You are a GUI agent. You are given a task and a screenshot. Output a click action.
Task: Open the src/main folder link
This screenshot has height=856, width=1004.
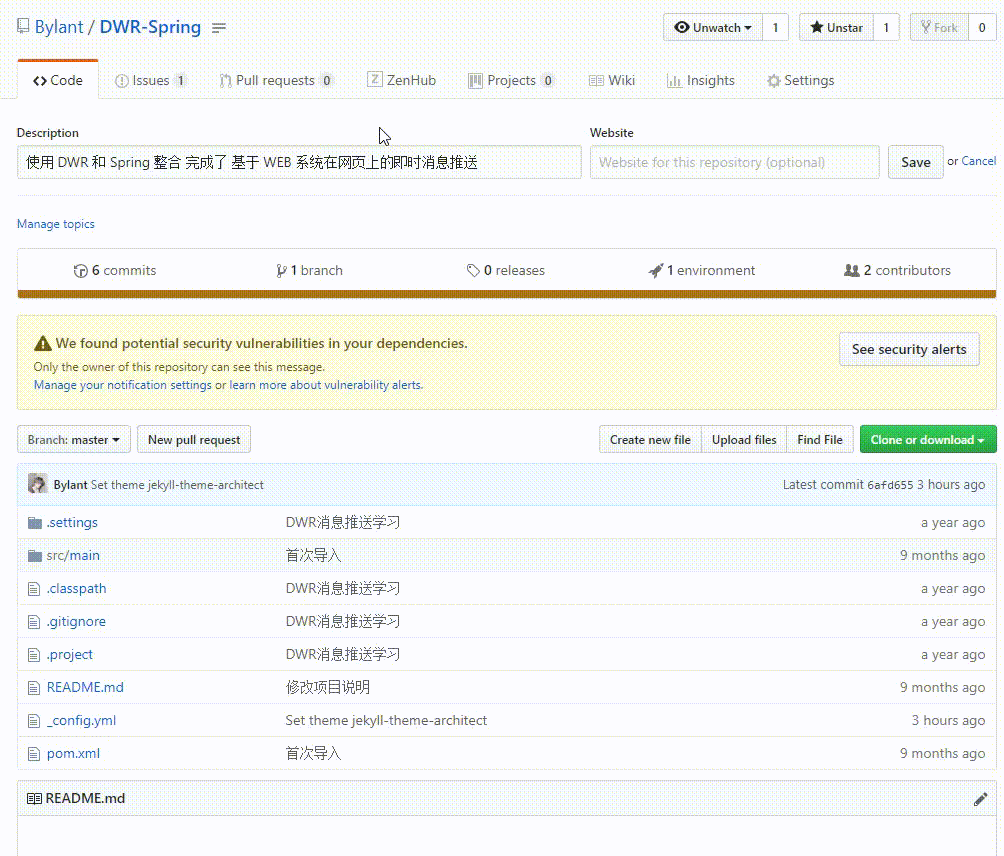[73, 555]
